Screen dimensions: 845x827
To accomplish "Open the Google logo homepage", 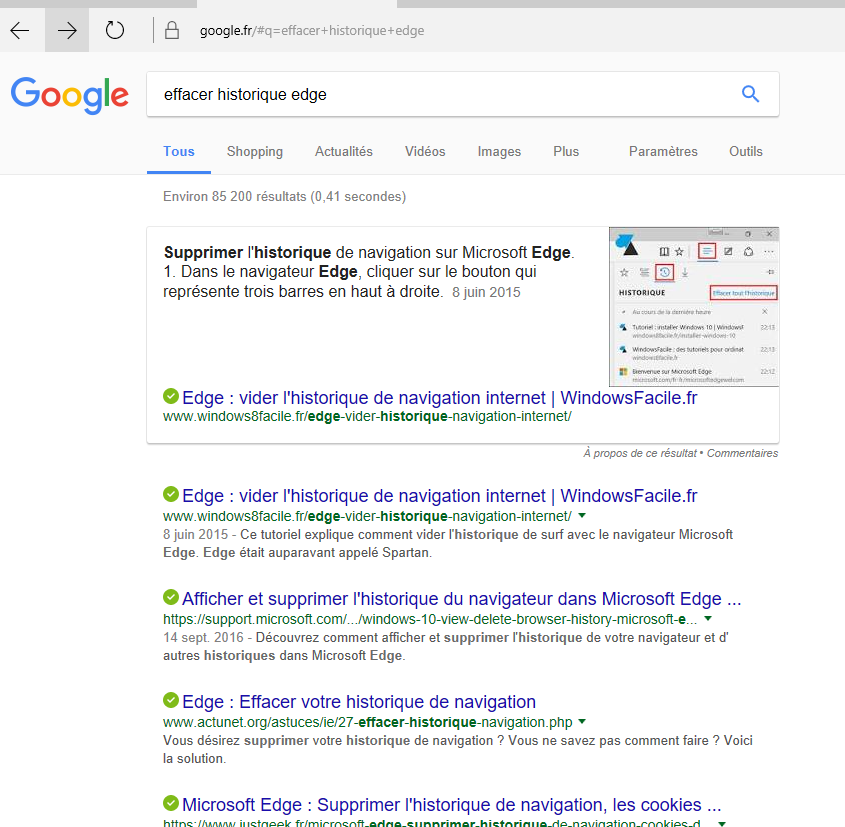I will 70,95.
